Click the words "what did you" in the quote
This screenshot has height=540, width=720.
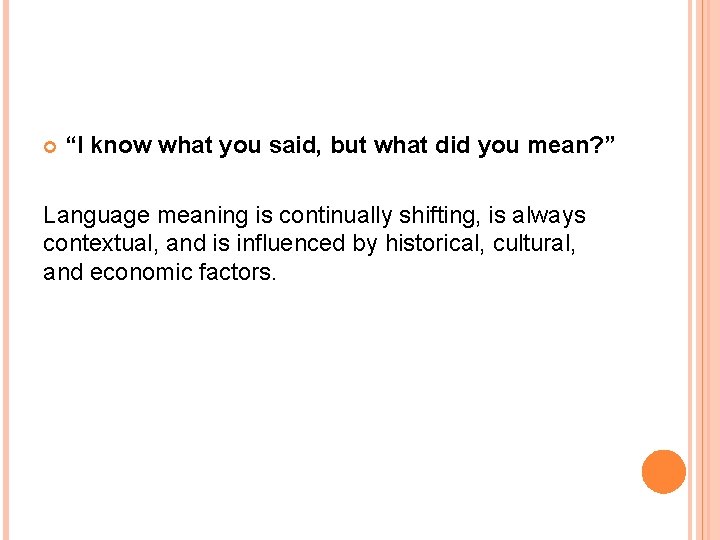(x=447, y=146)
